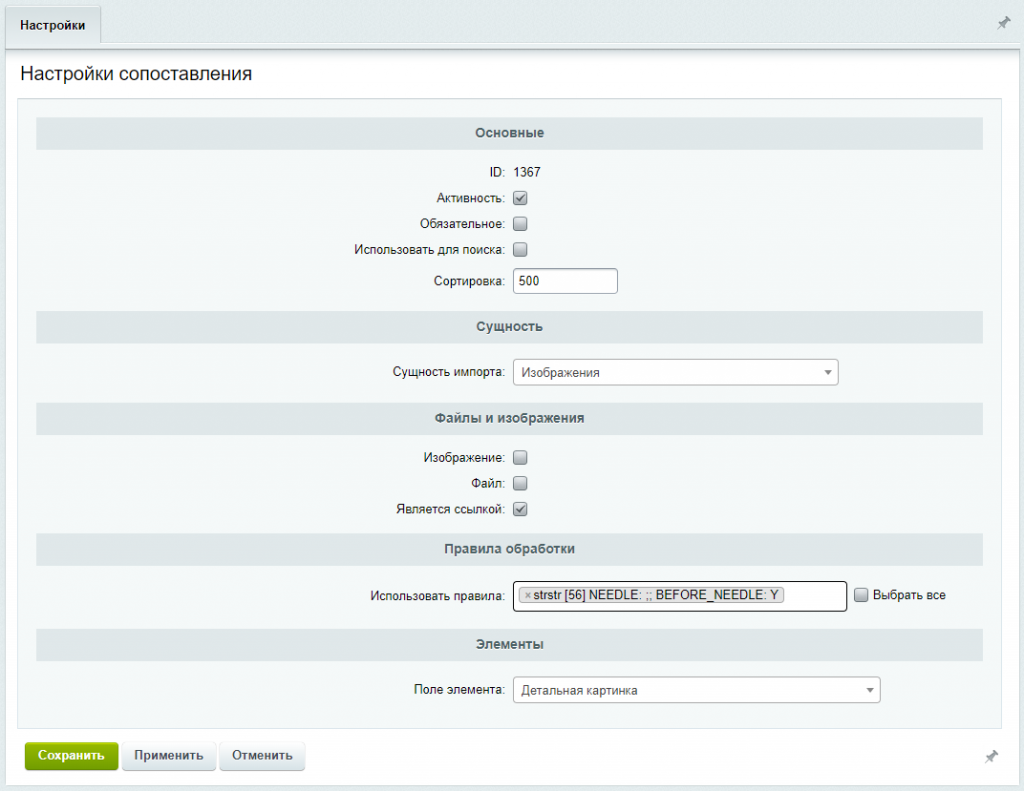Click the pin icon beside bottom buttons

[991, 756]
